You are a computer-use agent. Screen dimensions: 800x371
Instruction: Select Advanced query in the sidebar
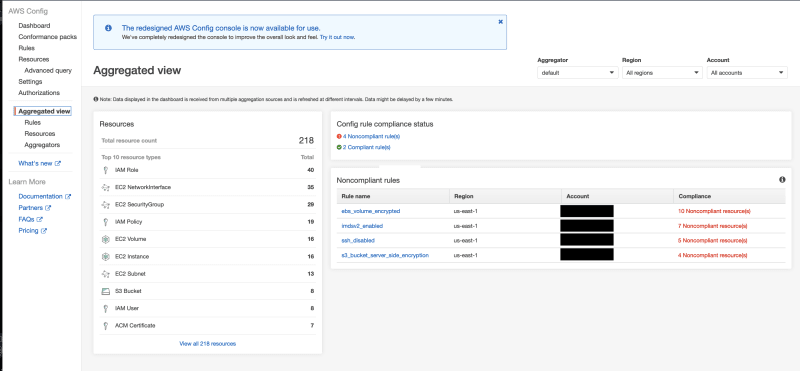[x=48, y=70]
